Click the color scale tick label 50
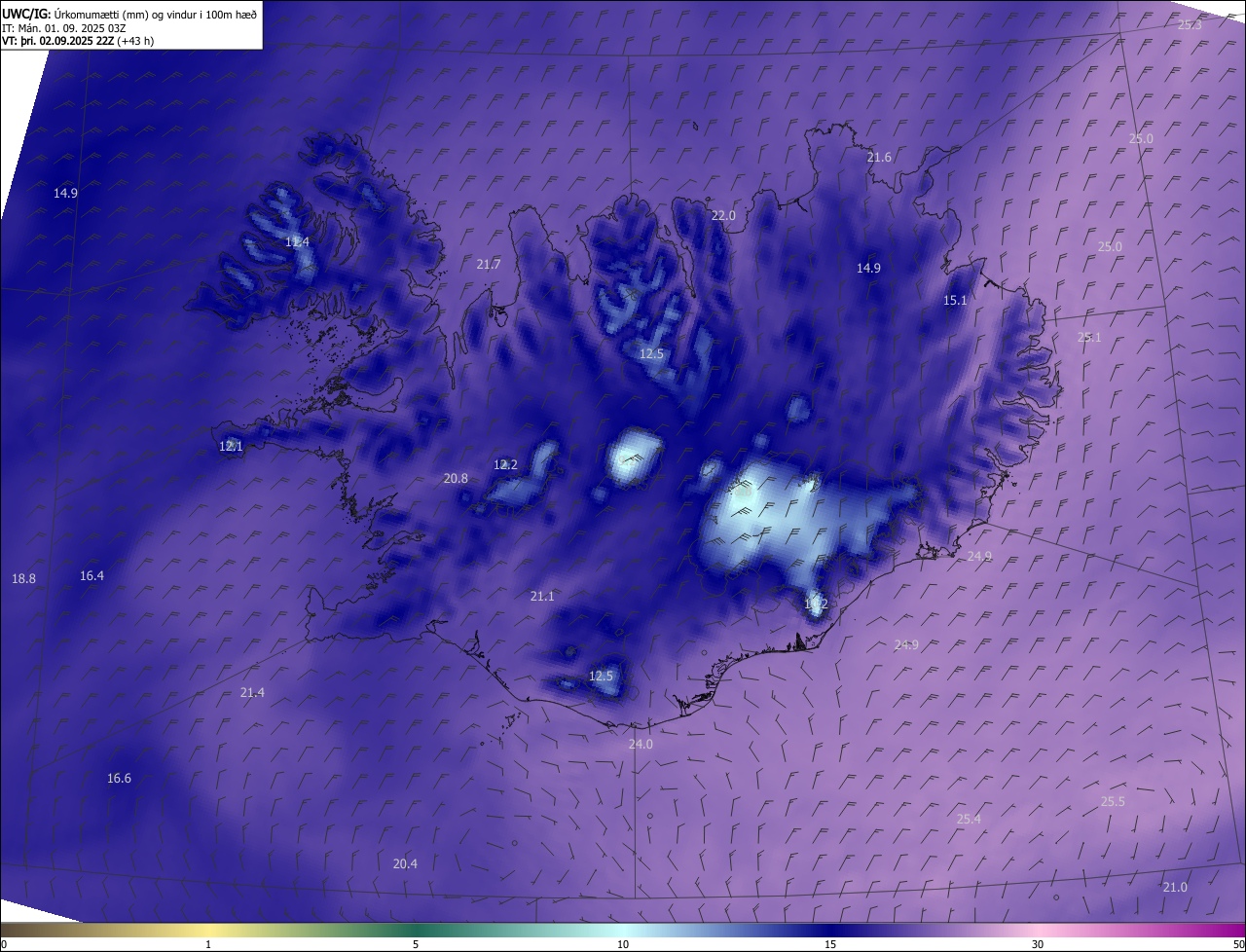The image size is (1246, 952). coord(1238,944)
